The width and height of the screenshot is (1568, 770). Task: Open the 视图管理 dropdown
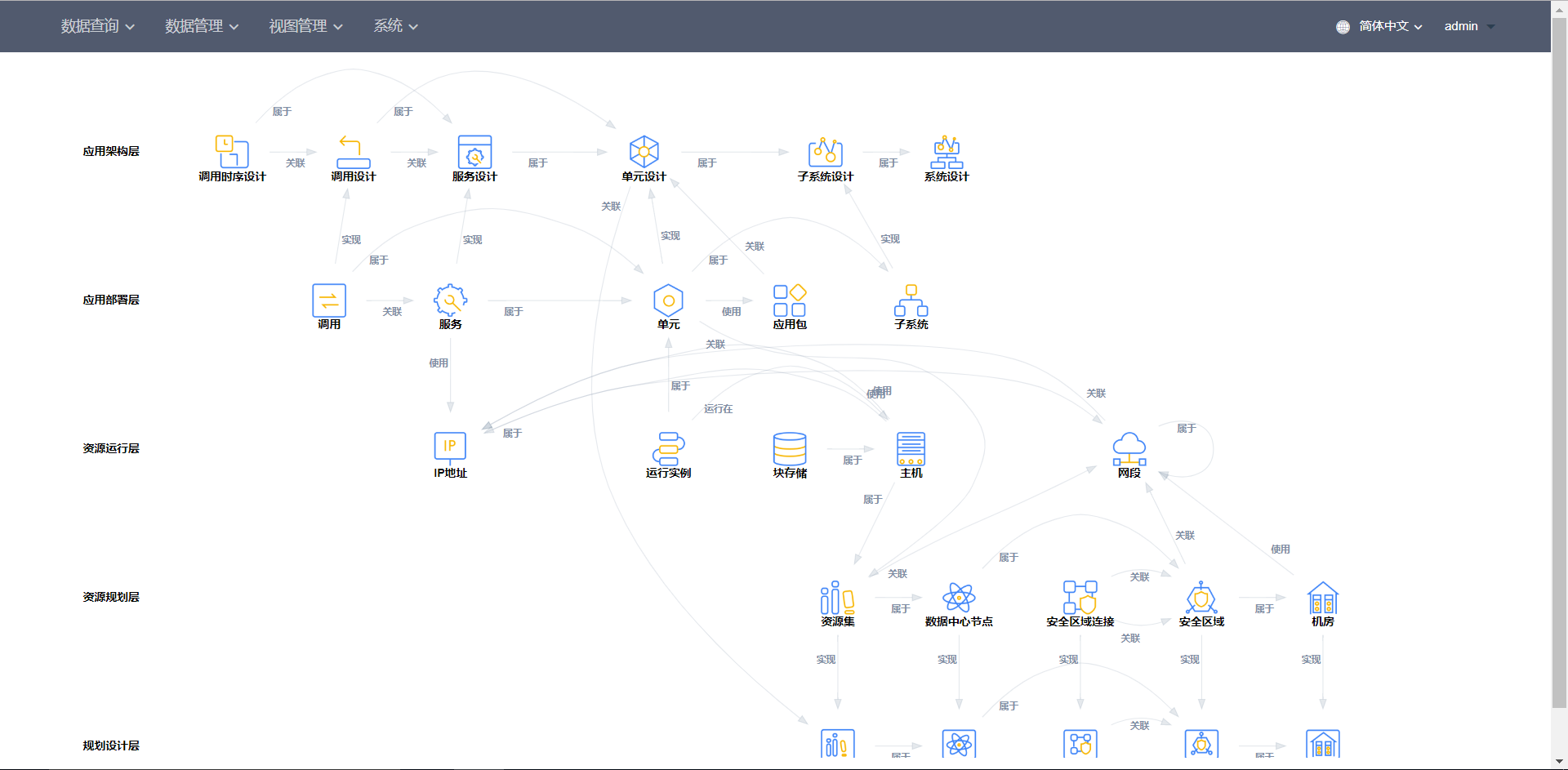point(306,26)
